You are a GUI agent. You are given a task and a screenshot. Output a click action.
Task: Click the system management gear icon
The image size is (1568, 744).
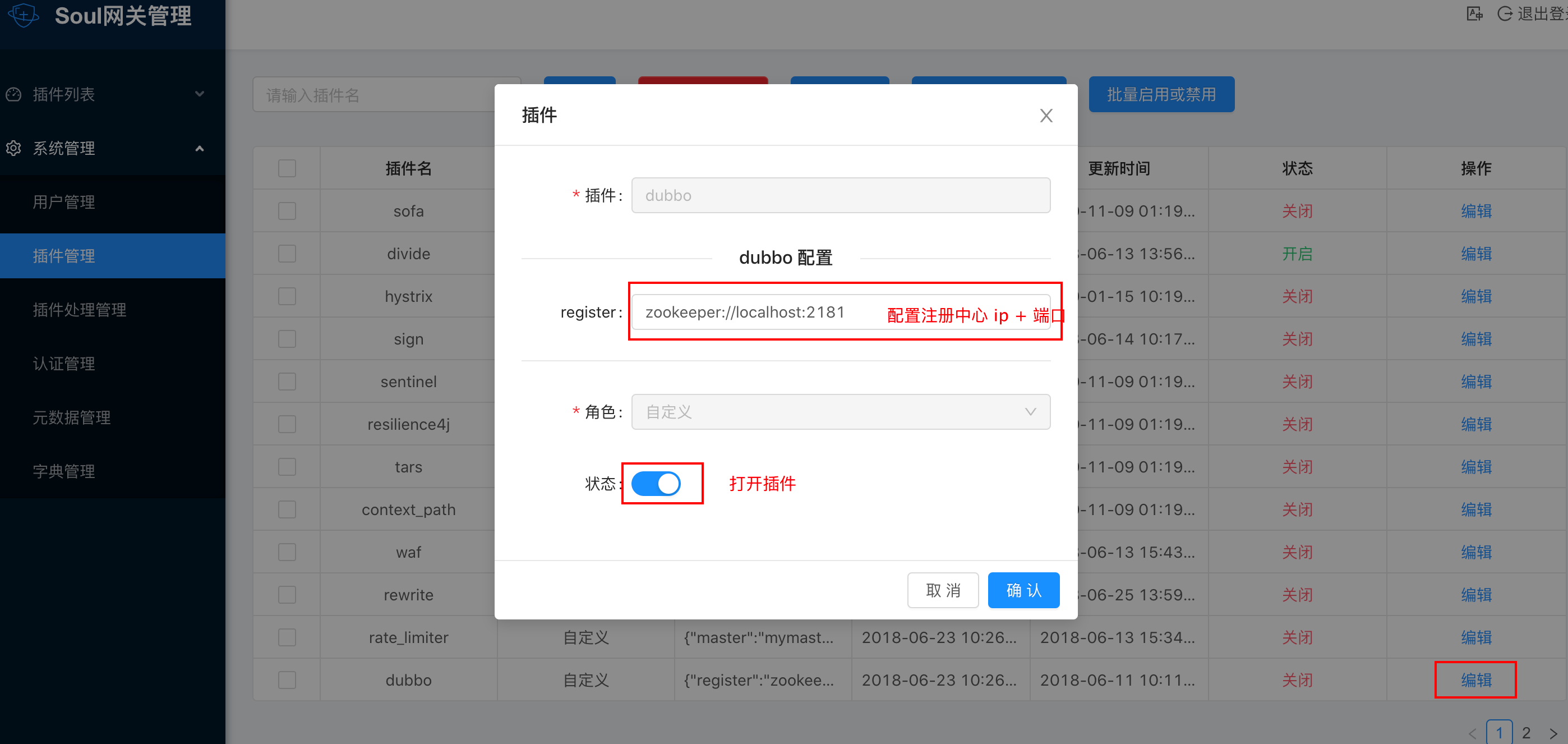click(13, 148)
